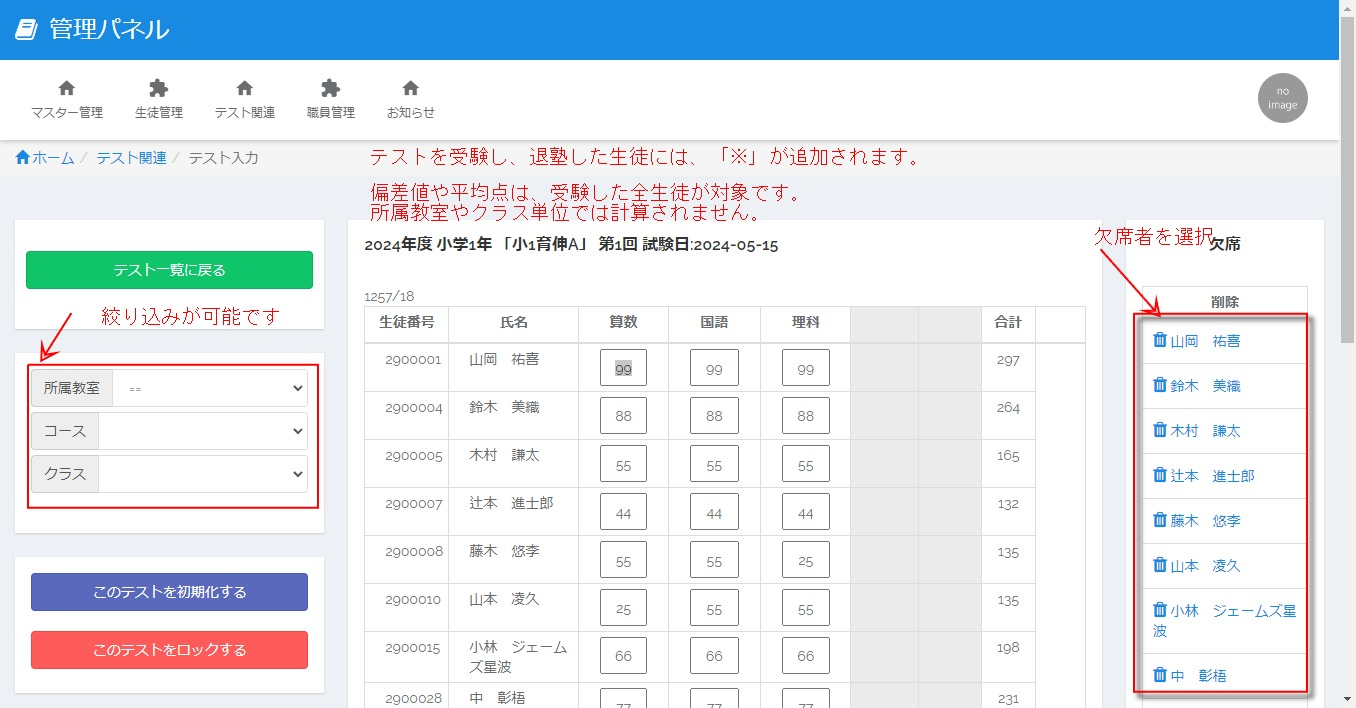Click the home icon in the breadcrumb
This screenshot has width=1356, height=708.
coord(23,158)
